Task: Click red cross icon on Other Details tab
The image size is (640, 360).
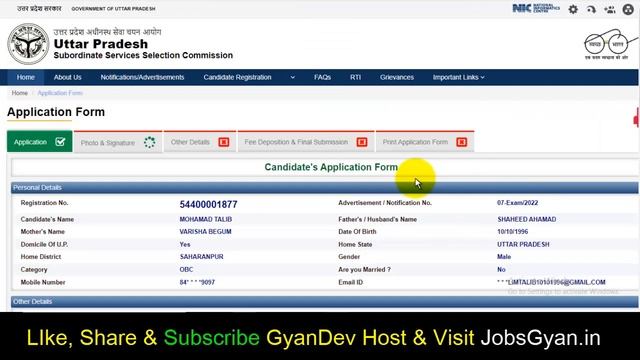Action: (224, 142)
